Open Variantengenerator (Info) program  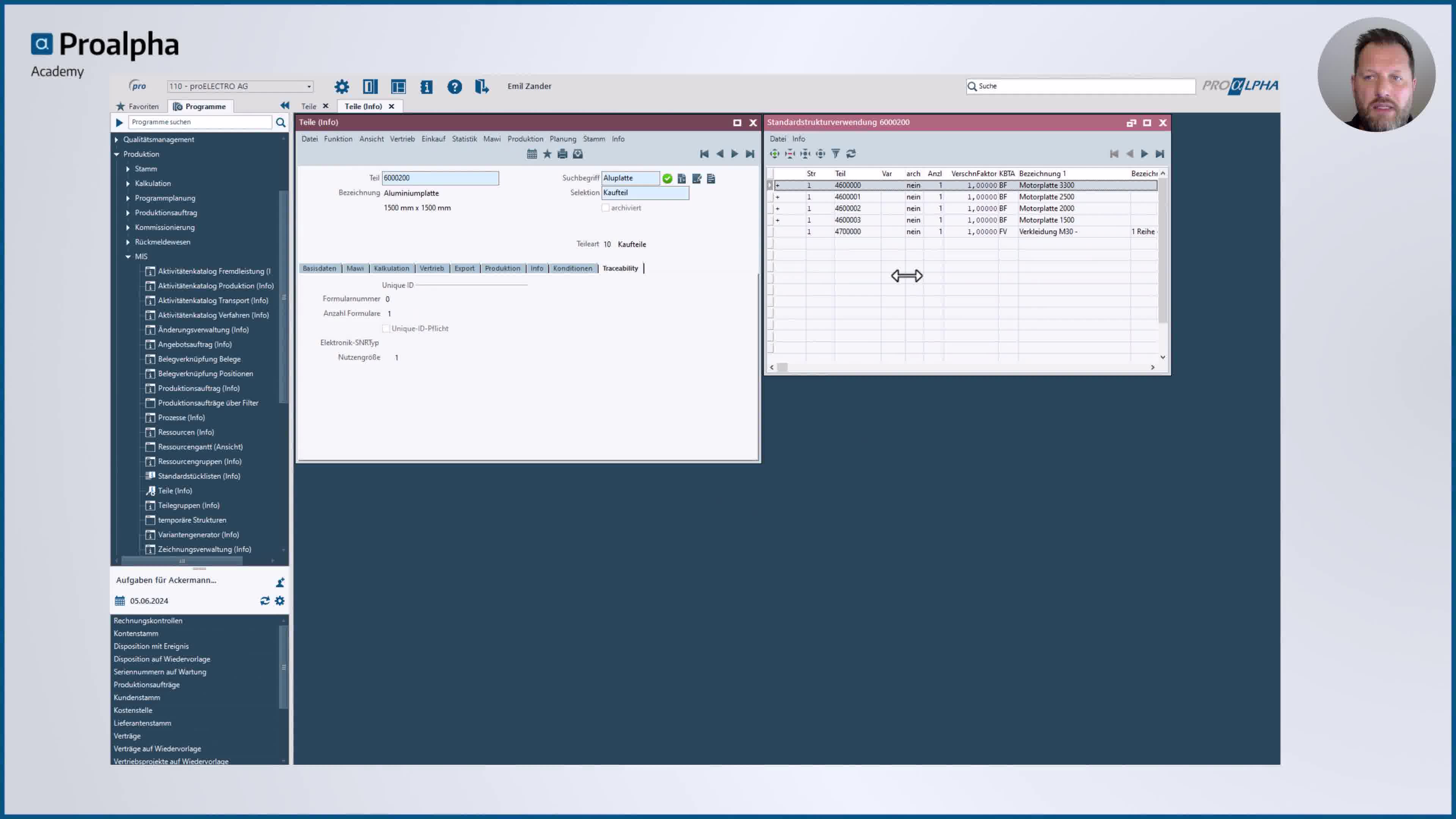(198, 535)
